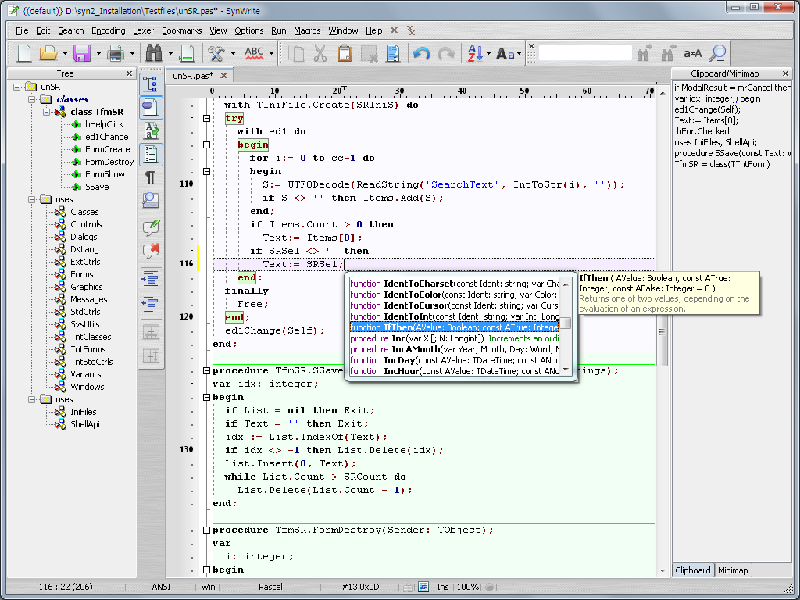Fold the procedure SSave block
Screen dimensions: 800x600
click(206, 371)
